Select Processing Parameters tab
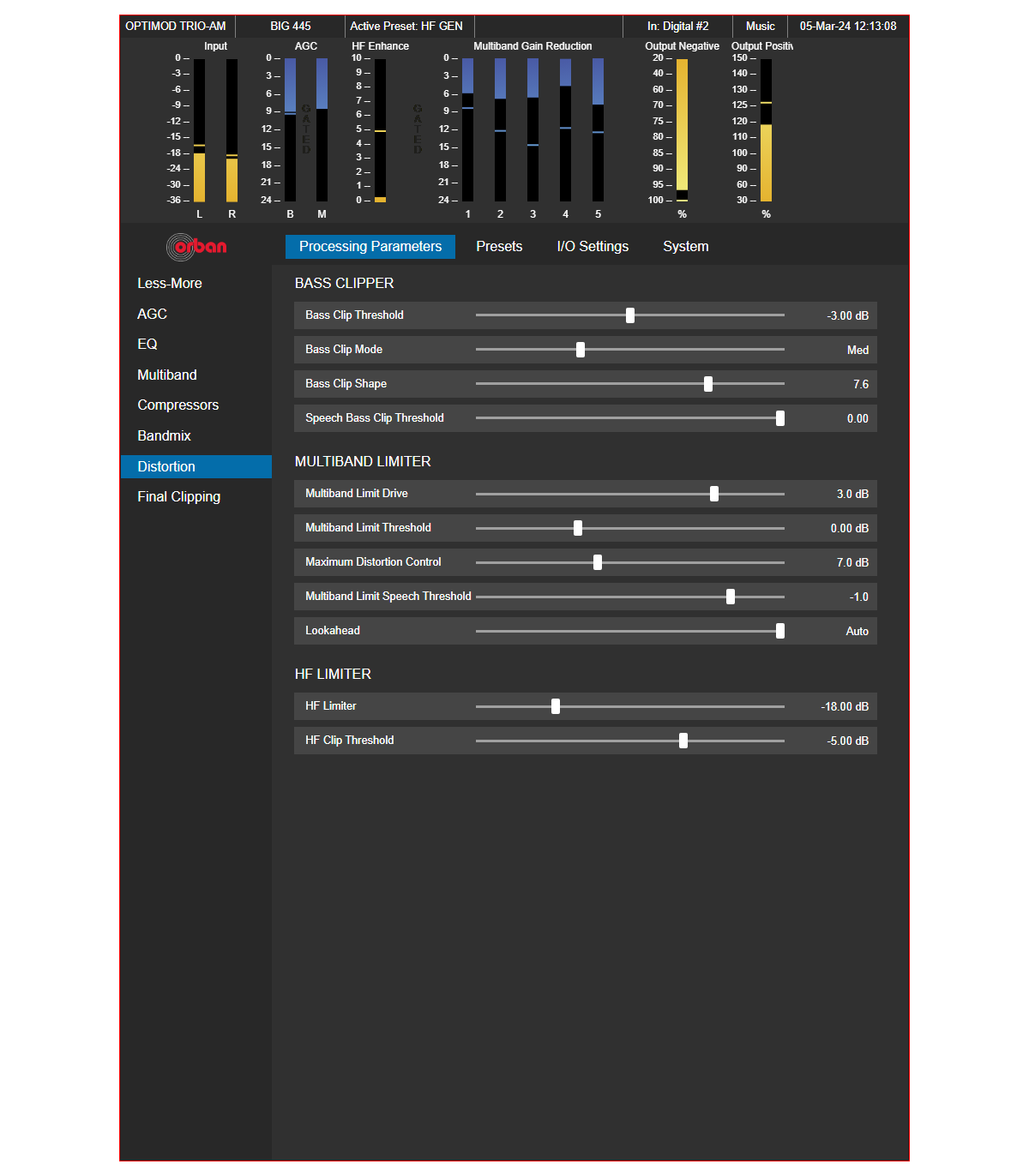Image resolution: width=1029 pixels, height=1176 pixels. pyautogui.click(x=370, y=247)
